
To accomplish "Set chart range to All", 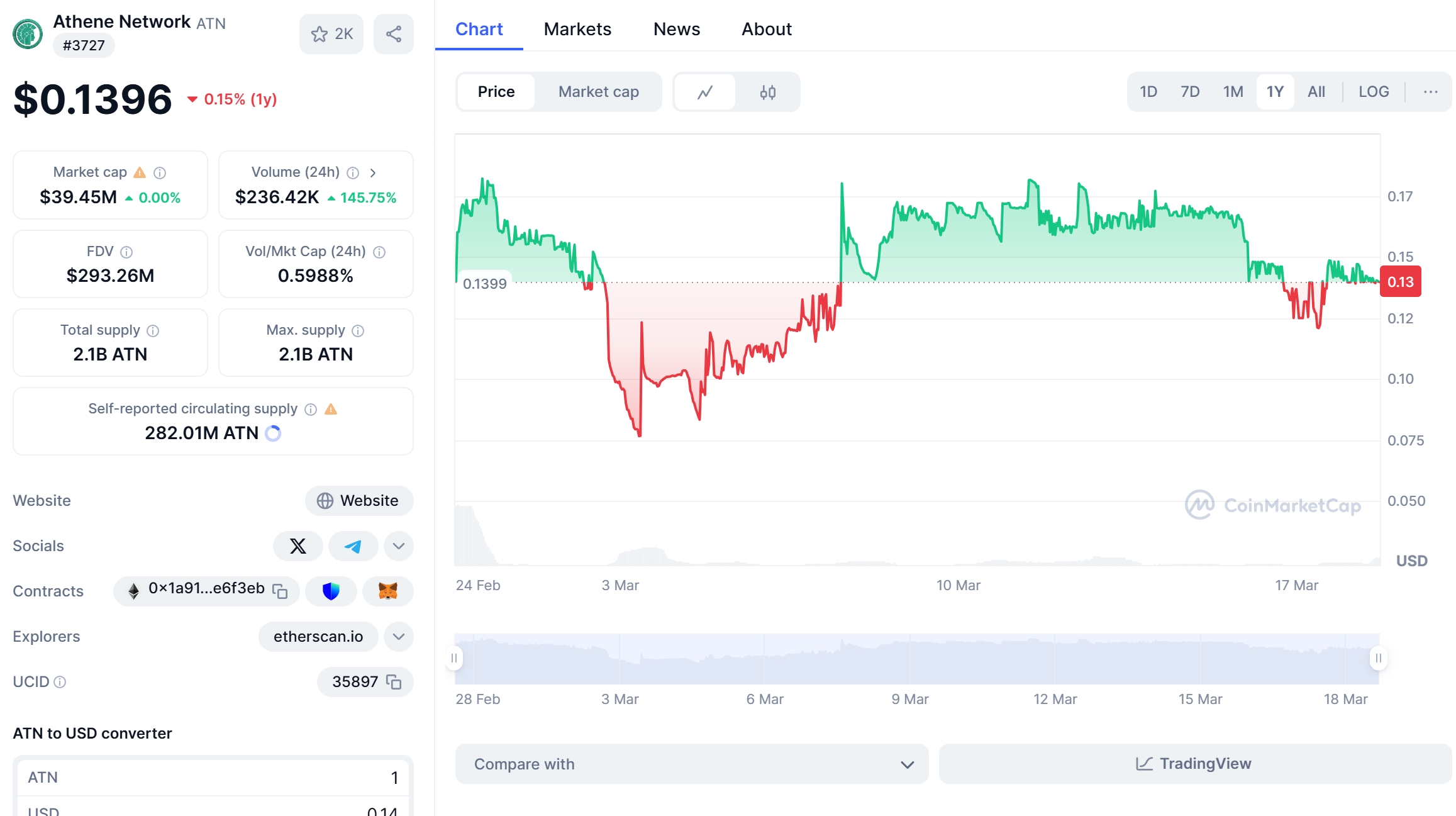I will tap(1316, 92).
